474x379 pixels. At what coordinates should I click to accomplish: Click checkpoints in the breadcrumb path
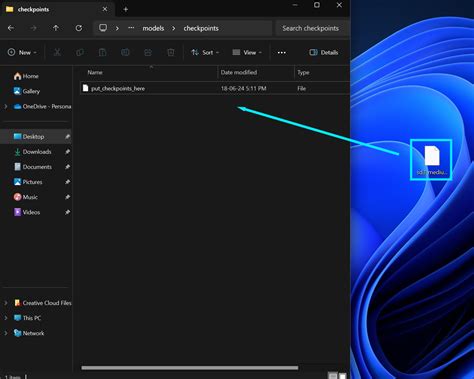pyautogui.click(x=201, y=28)
